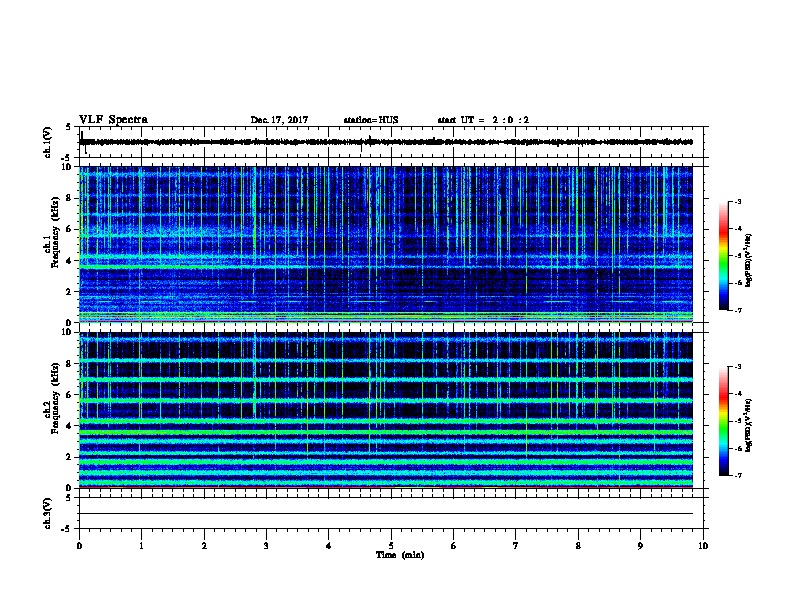Click the "3" tick label on the time axis
This screenshot has width=792, height=612.
pyautogui.click(x=266, y=546)
